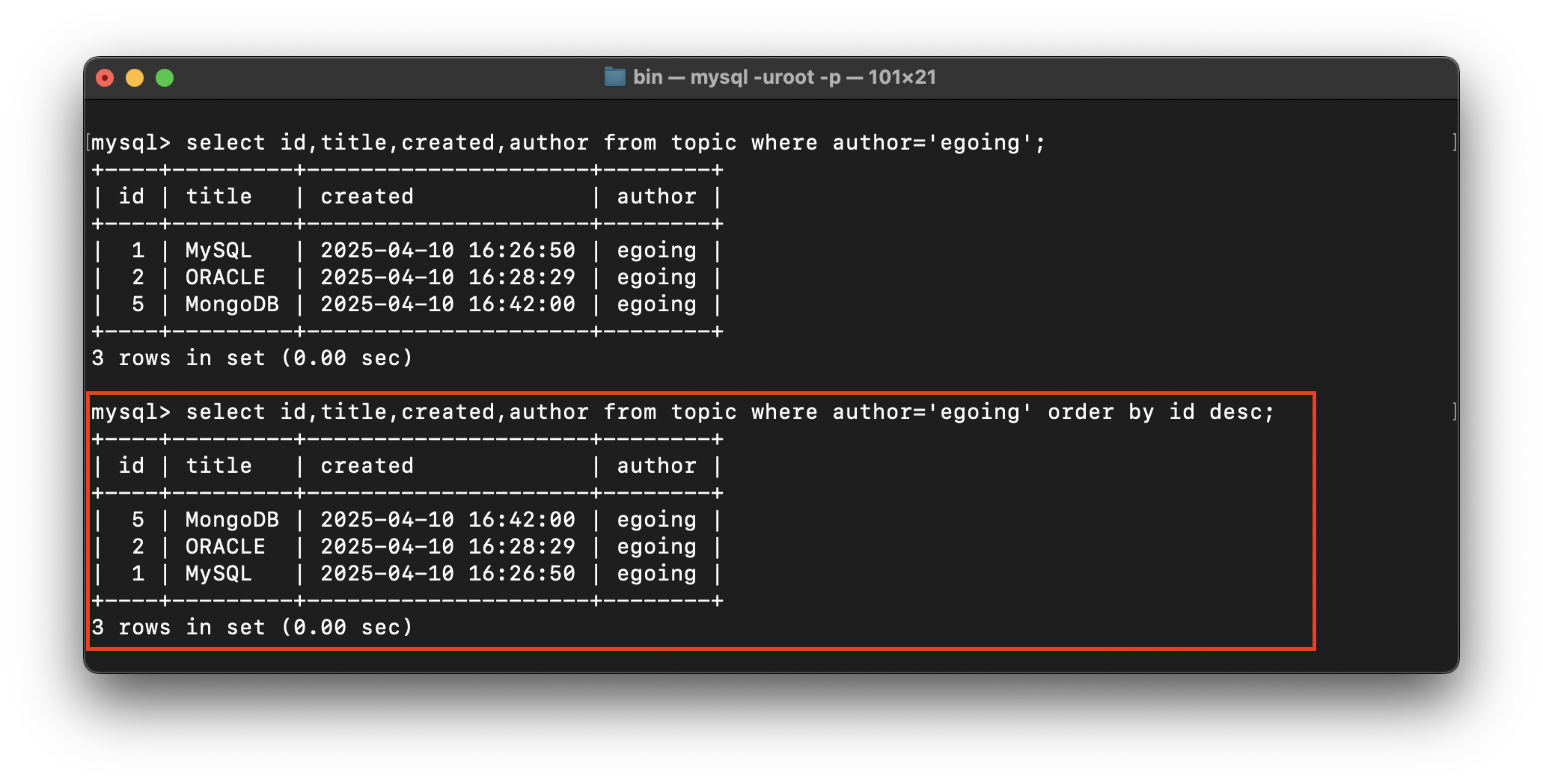Click '2025-04-10 16:28:29' in the second table
The width and height of the screenshot is (1543, 784).
[x=448, y=547]
